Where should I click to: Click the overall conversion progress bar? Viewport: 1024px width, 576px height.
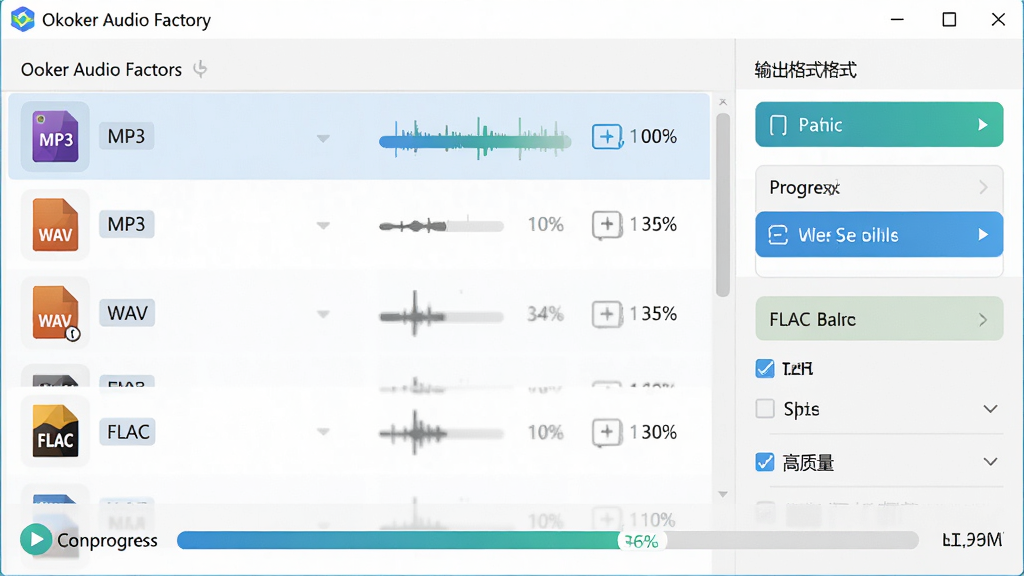click(547, 540)
